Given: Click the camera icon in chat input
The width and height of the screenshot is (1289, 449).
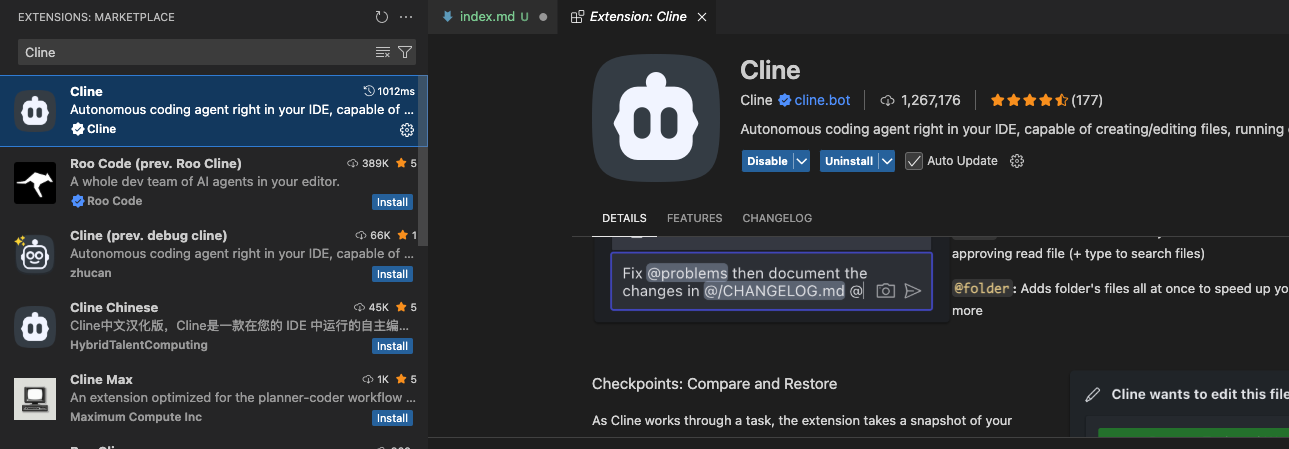Looking at the screenshot, I should 885,291.
